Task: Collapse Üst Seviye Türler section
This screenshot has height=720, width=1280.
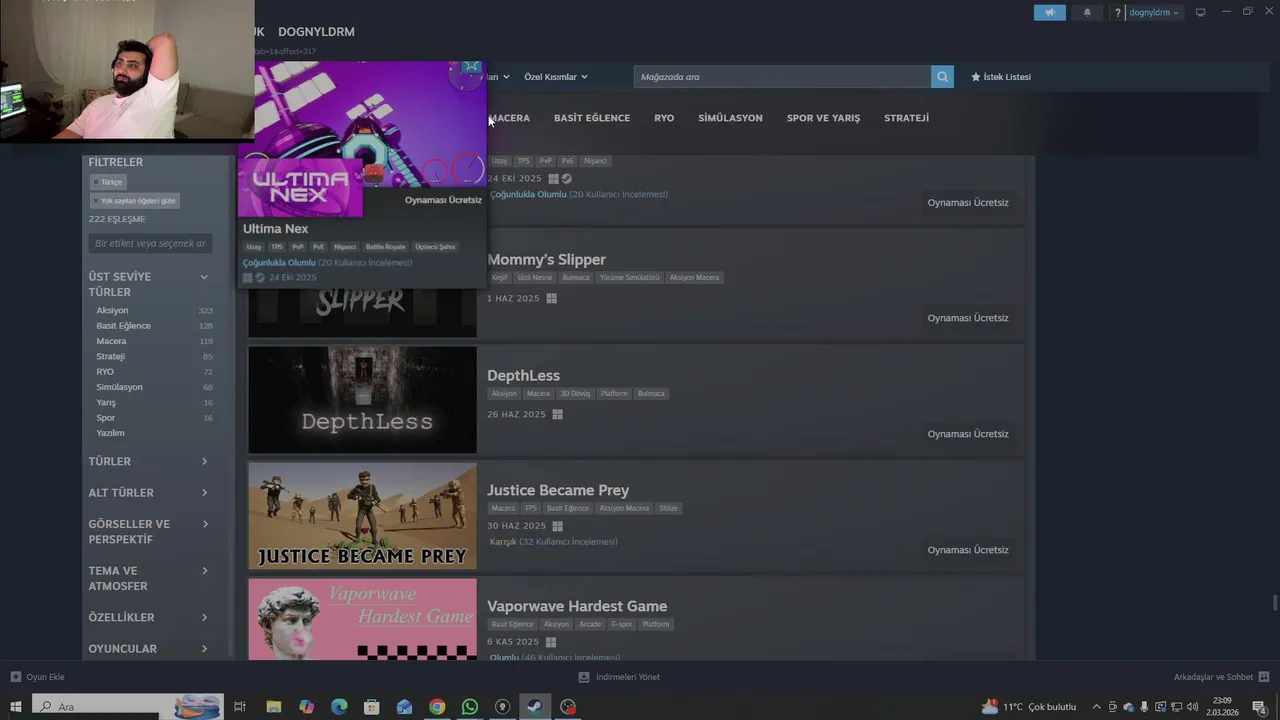Action: tap(204, 277)
